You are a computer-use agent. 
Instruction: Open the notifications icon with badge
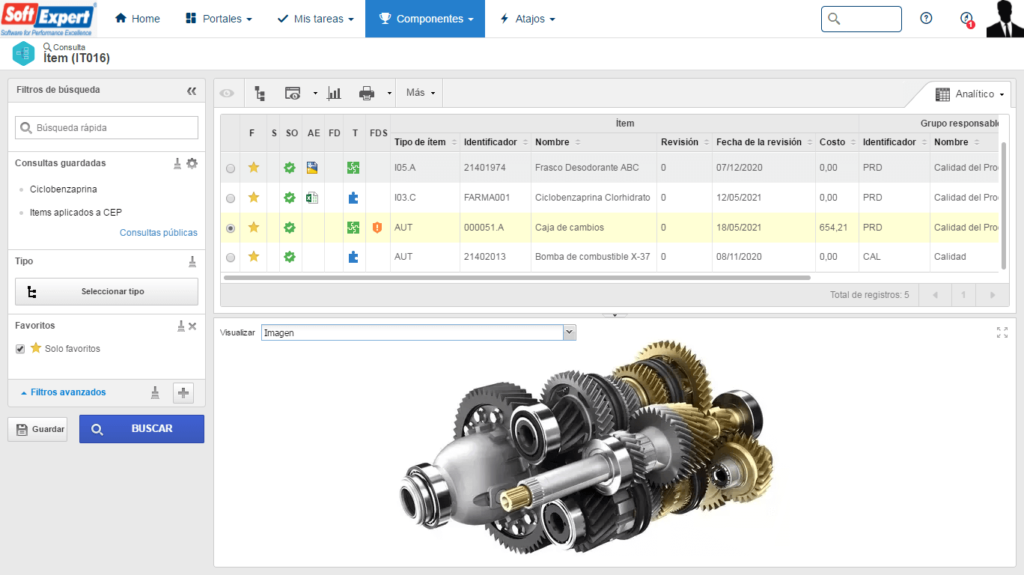pos(967,19)
